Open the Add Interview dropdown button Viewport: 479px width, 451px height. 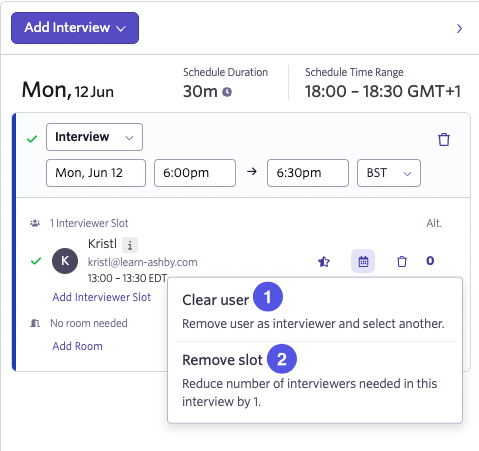tap(75, 28)
